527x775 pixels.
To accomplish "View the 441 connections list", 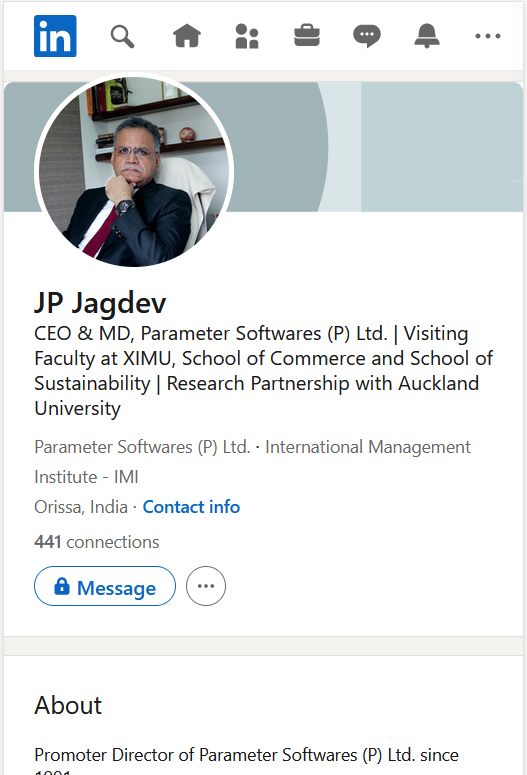I will pyautogui.click(x=96, y=542).
